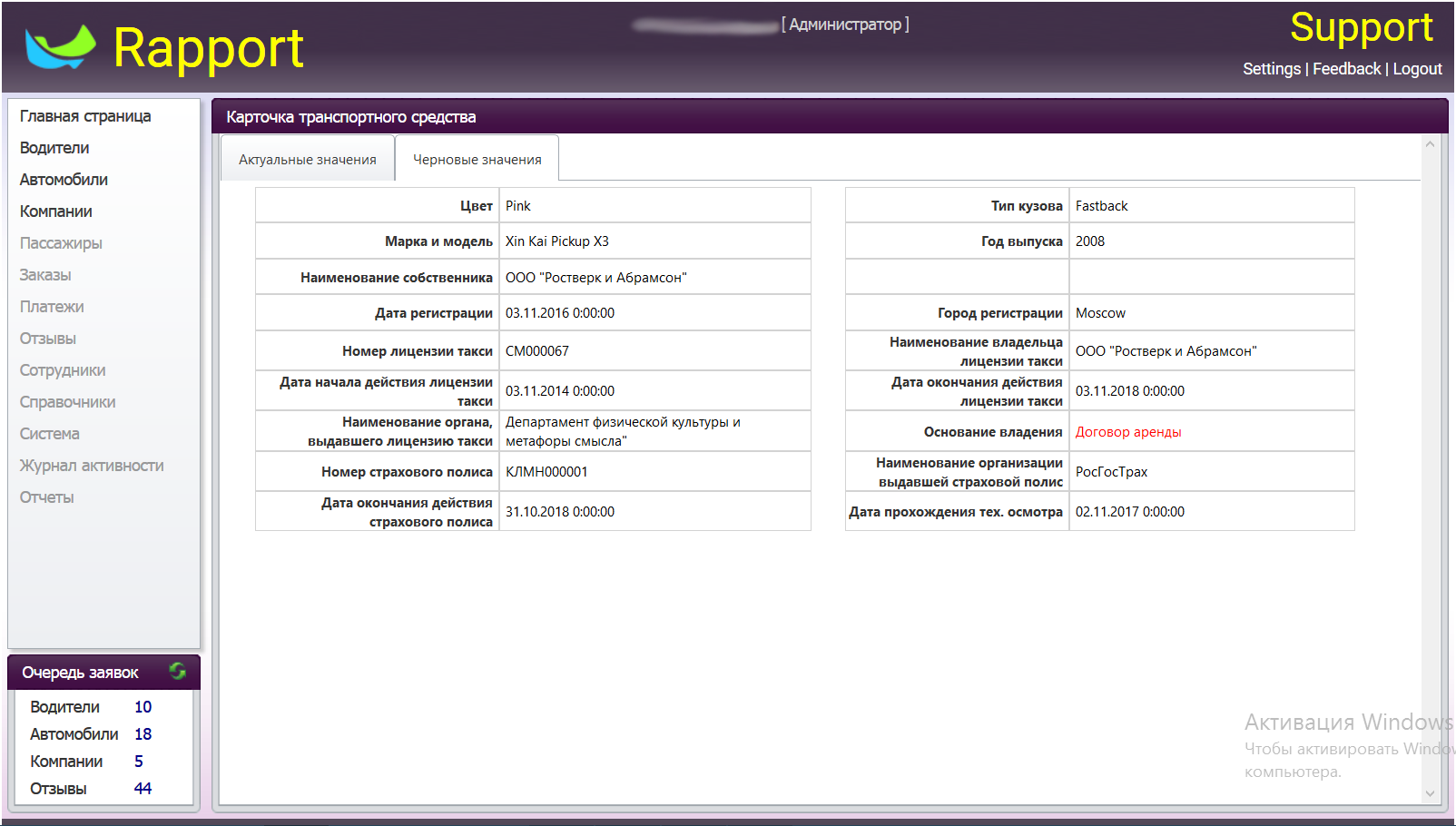Click the insurance policy number КЛМН000001
1456x826 pixels.
point(546,472)
